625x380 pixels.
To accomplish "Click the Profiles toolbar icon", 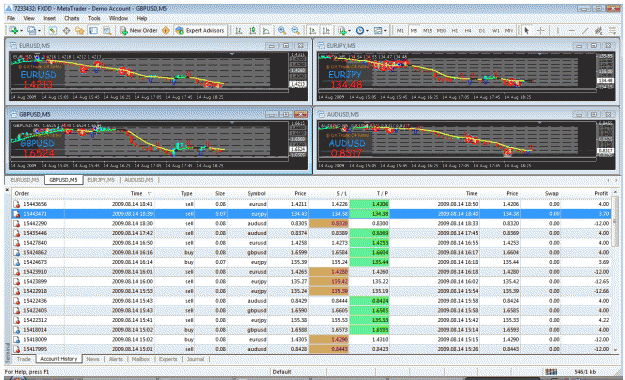I will pyautogui.click(x=31, y=31).
